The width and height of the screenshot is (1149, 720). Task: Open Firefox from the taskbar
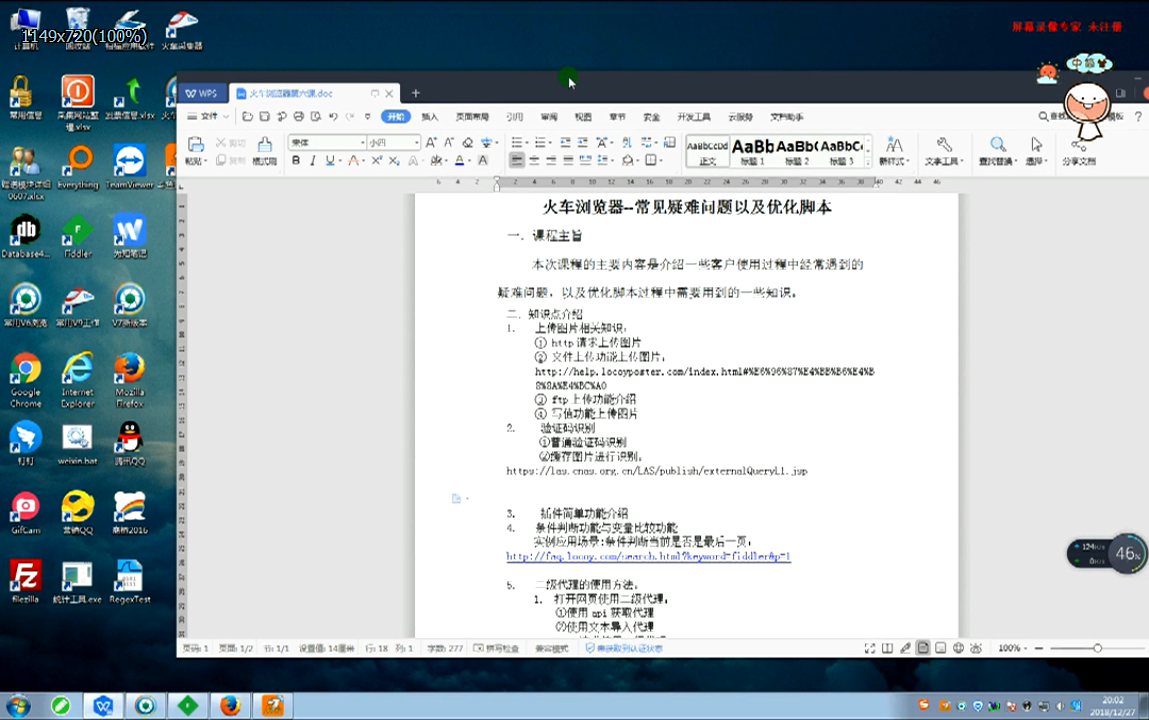point(230,706)
